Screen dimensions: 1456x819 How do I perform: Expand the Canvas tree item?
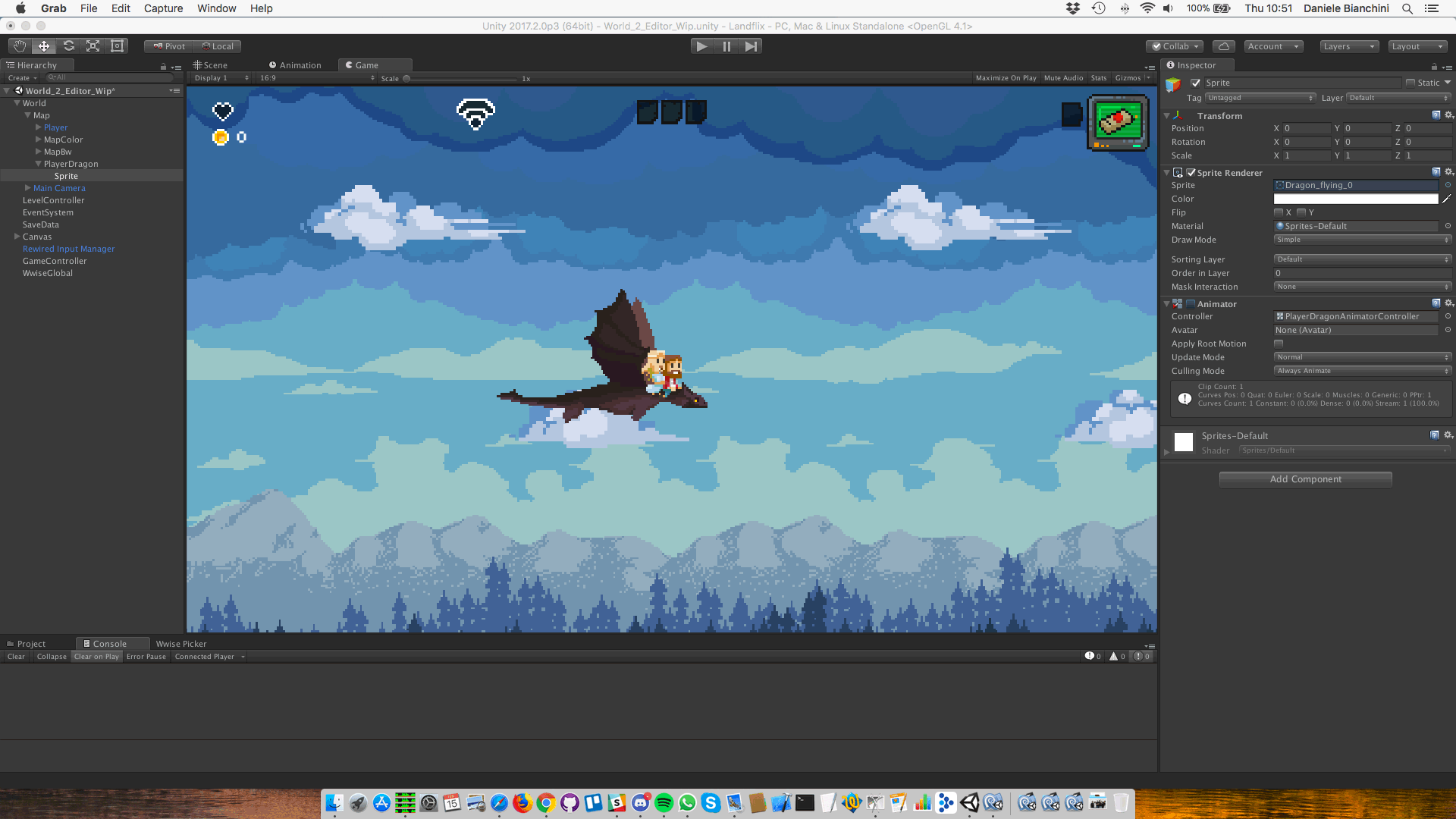17,237
